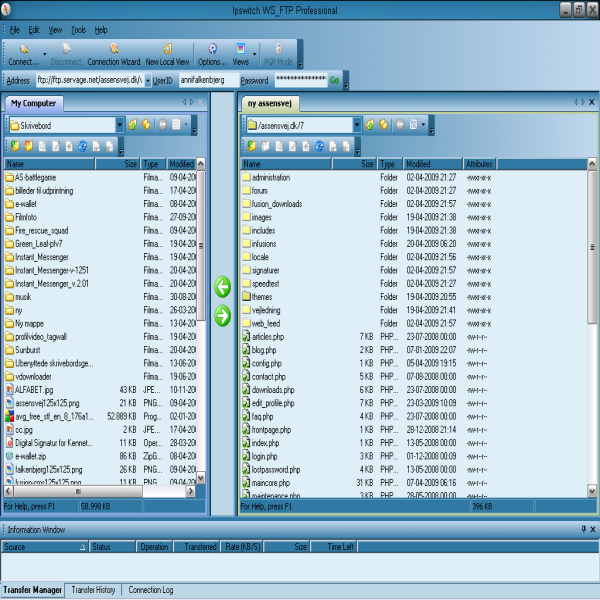Close the ny assensvej pane
Screen dimensions: 600x600
(592, 102)
